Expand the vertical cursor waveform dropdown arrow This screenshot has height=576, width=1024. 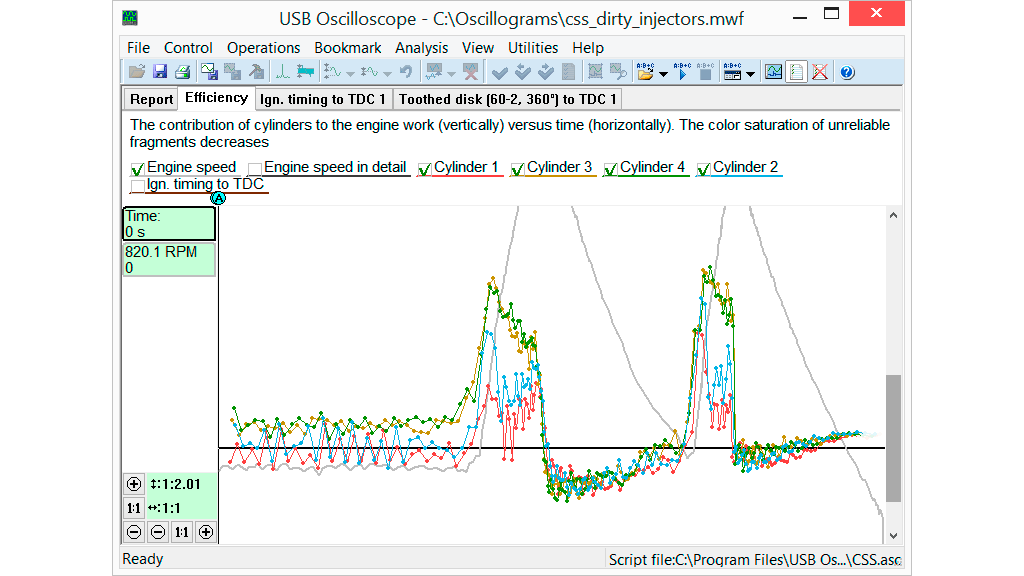pos(351,74)
